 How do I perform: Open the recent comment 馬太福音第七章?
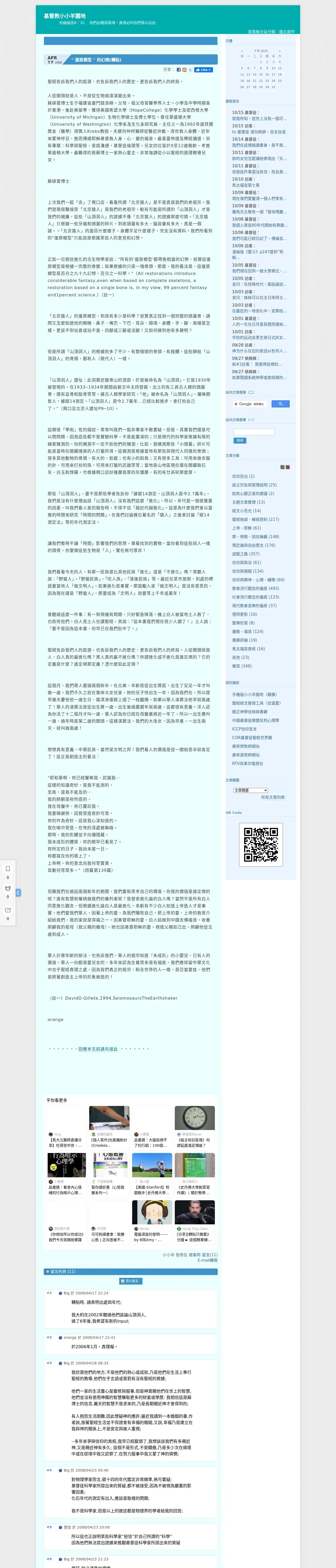click(245, 185)
